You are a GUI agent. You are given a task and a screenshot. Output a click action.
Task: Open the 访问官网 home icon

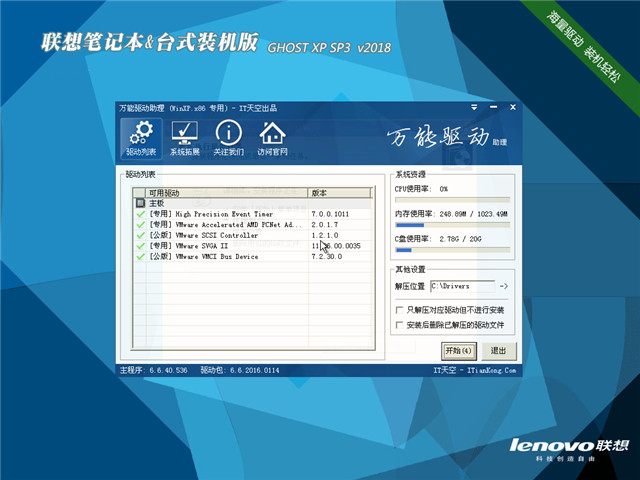click(x=271, y=139)
